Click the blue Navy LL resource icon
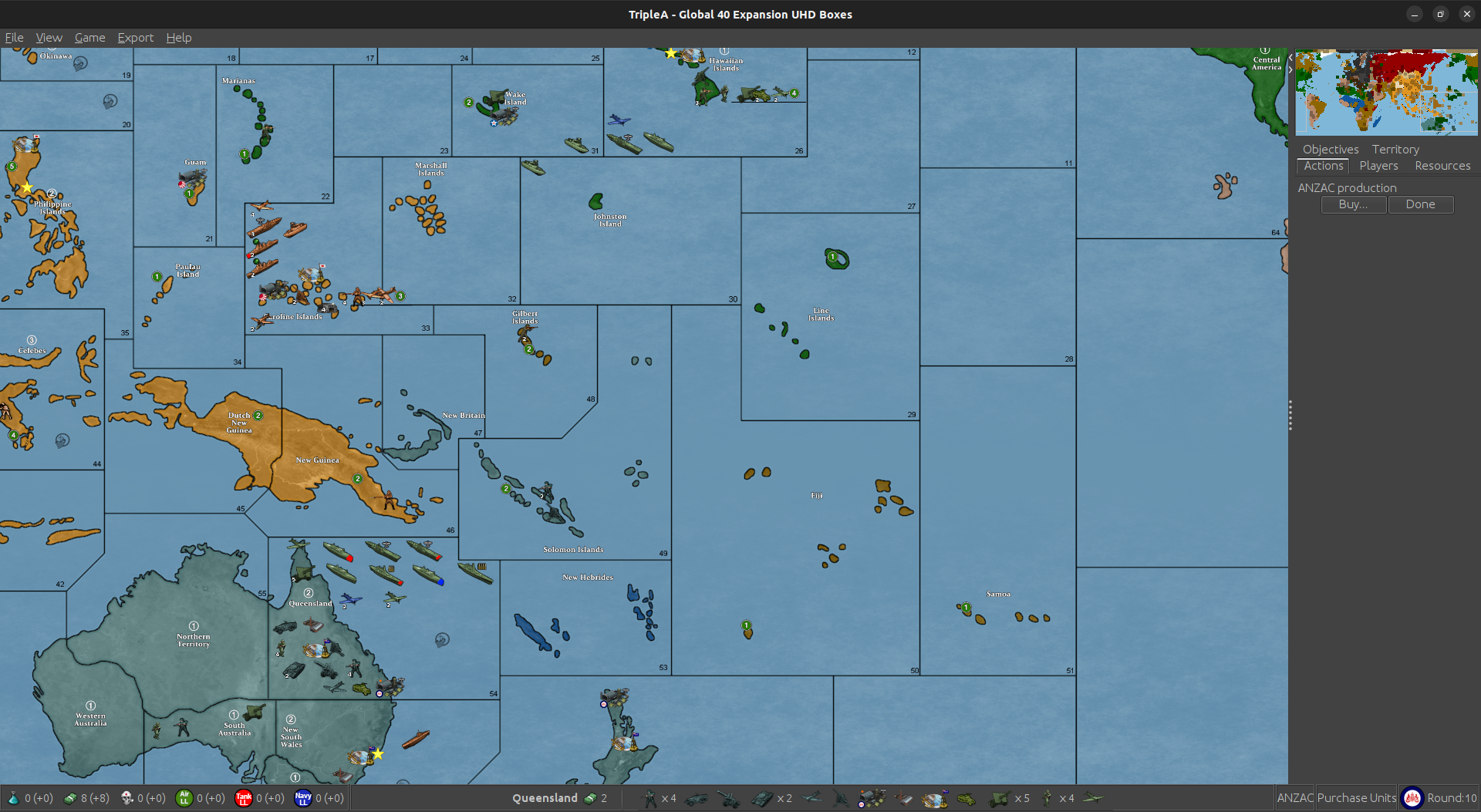 303,798
